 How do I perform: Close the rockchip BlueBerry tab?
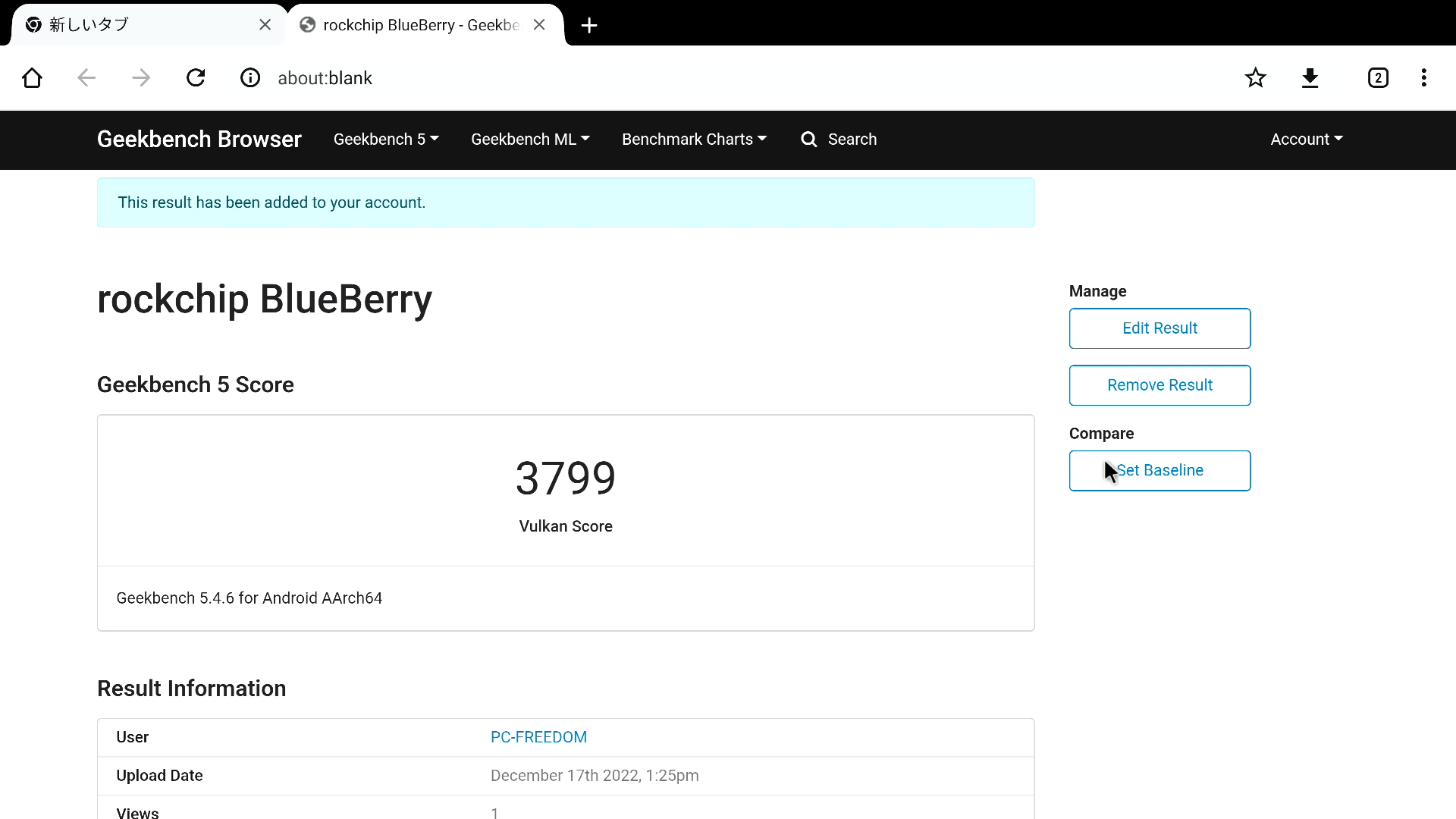[539, 25]
